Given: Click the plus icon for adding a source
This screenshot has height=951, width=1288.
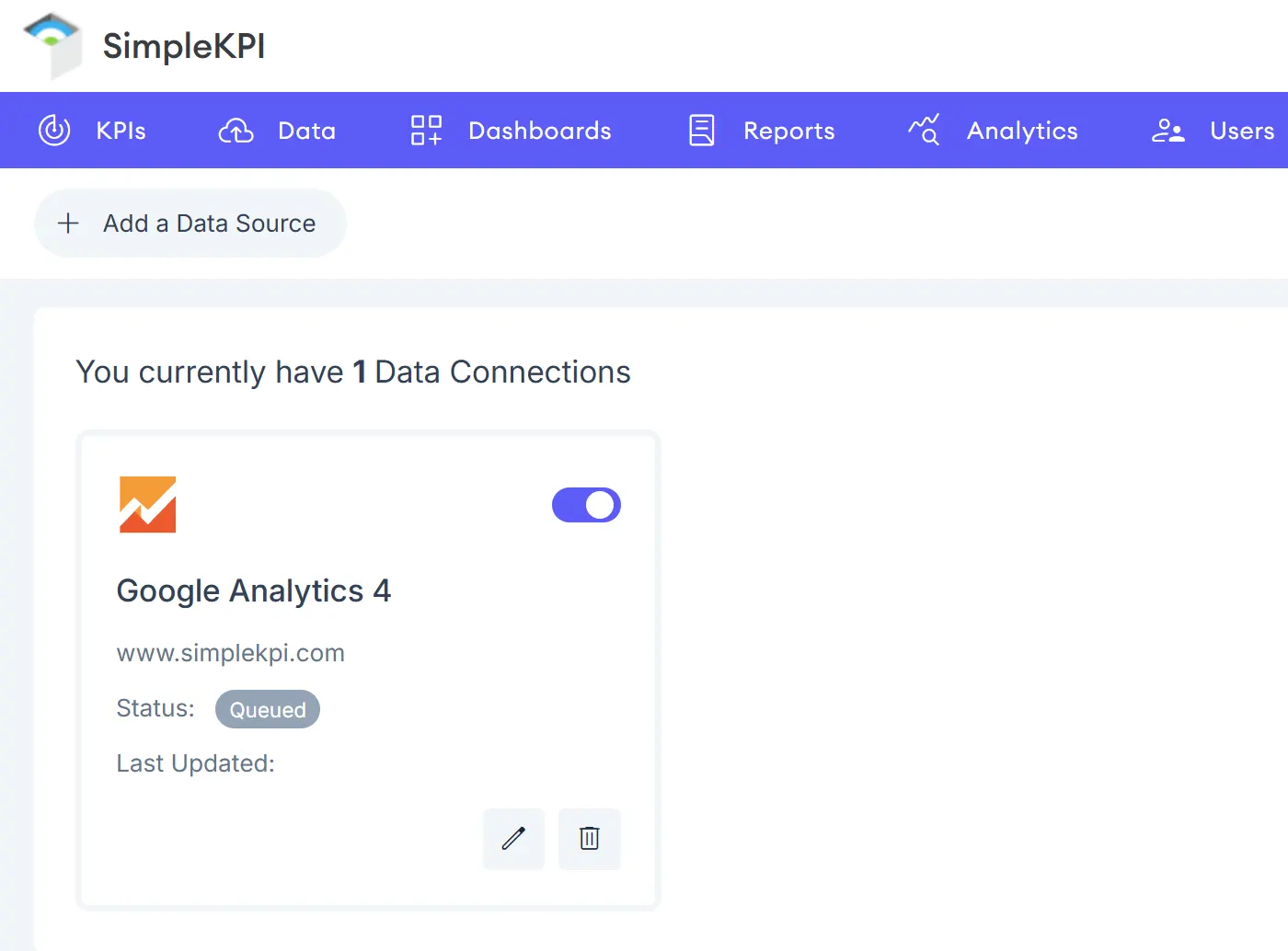Looking at the screenshot, I should [x=68, y=223].
